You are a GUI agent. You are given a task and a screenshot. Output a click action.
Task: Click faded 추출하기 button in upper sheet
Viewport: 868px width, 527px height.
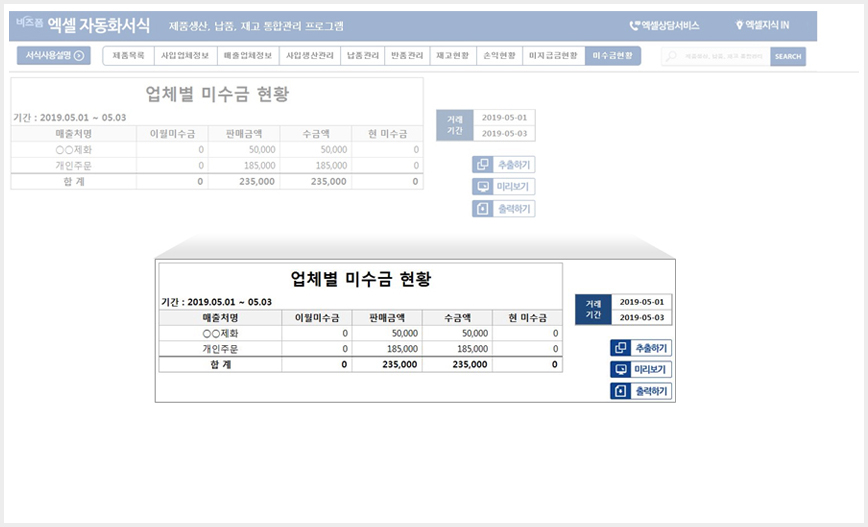[x=504, y=165]
